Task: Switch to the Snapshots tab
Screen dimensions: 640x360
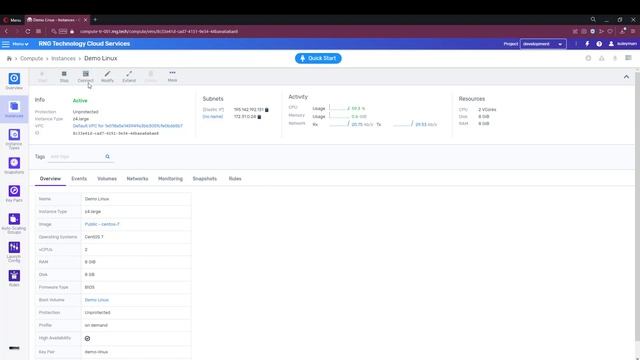Action: click(x=204, y=179)
